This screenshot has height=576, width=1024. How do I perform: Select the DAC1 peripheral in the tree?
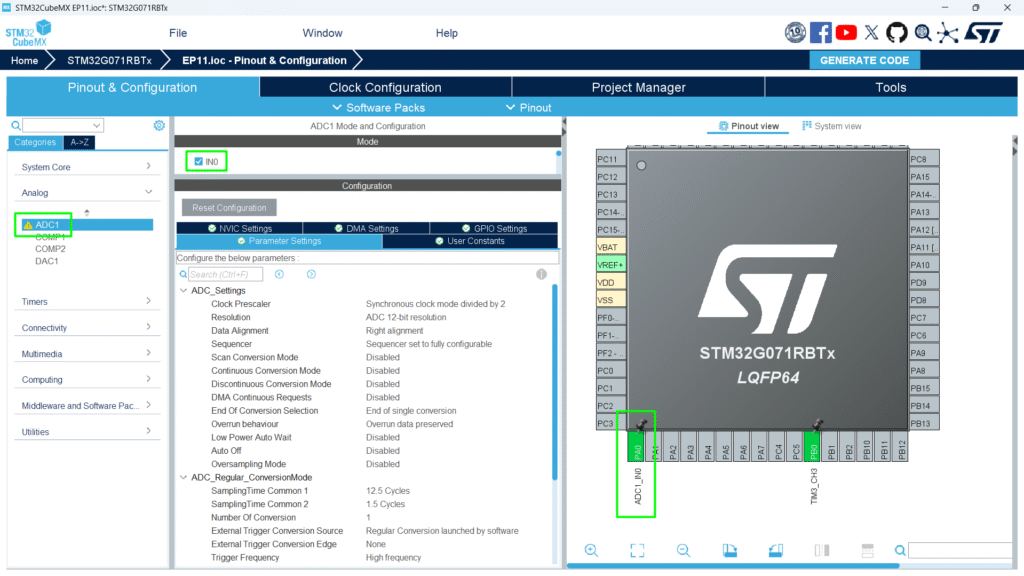(47, 261)
